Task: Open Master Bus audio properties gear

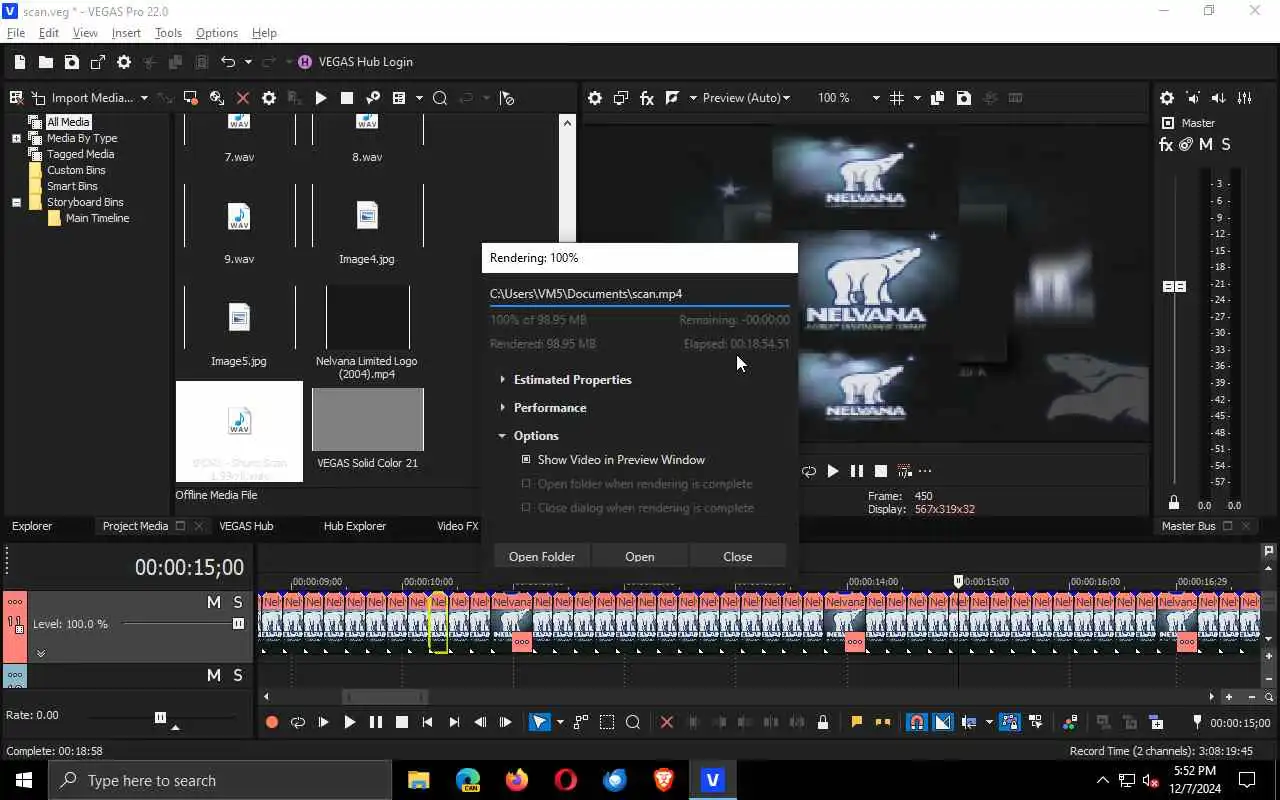Action: coord(1167,98)
